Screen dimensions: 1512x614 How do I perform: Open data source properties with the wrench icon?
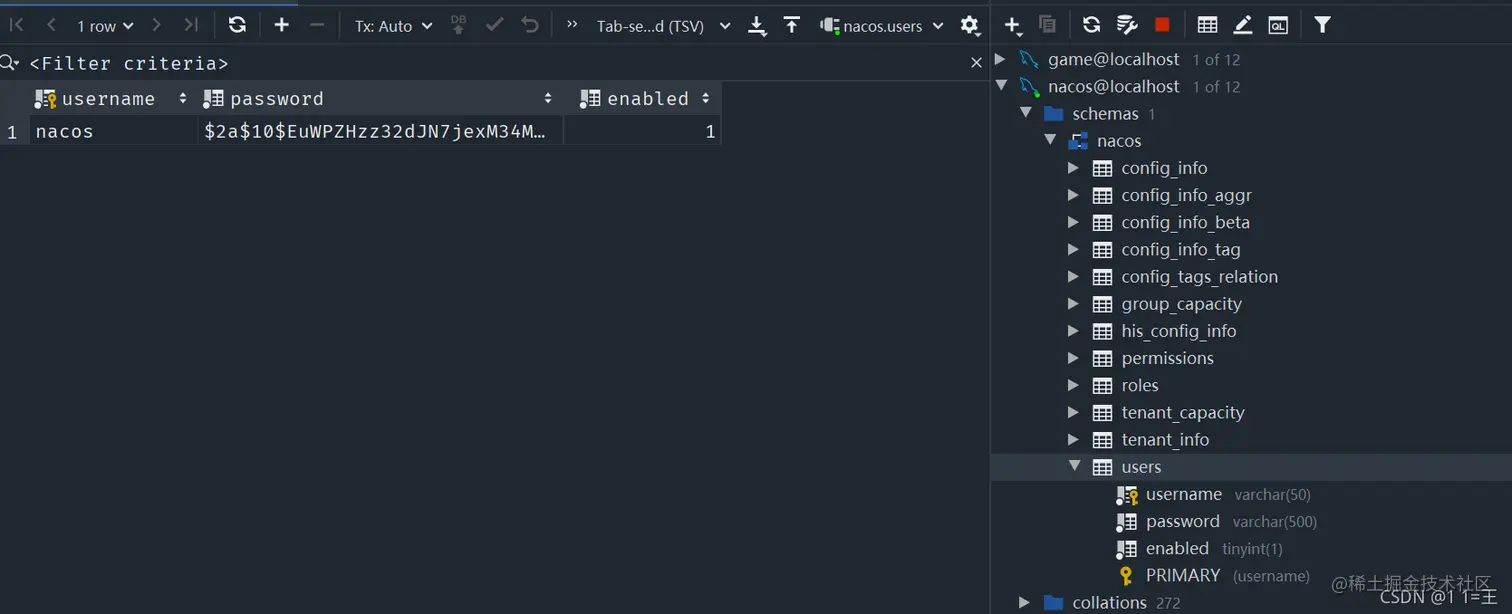[1127, 25]
